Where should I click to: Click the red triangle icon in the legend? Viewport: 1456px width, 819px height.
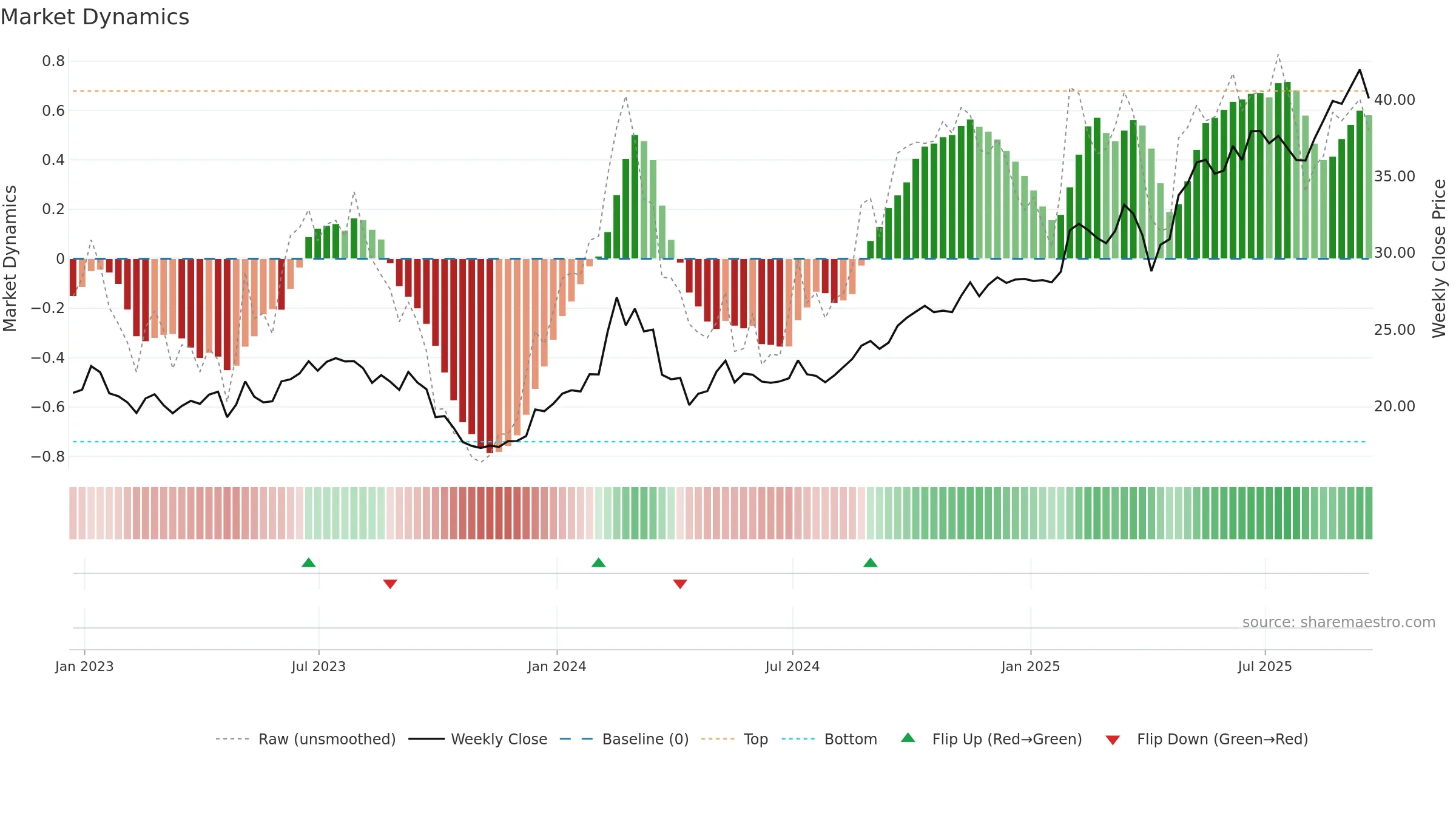1113,740
